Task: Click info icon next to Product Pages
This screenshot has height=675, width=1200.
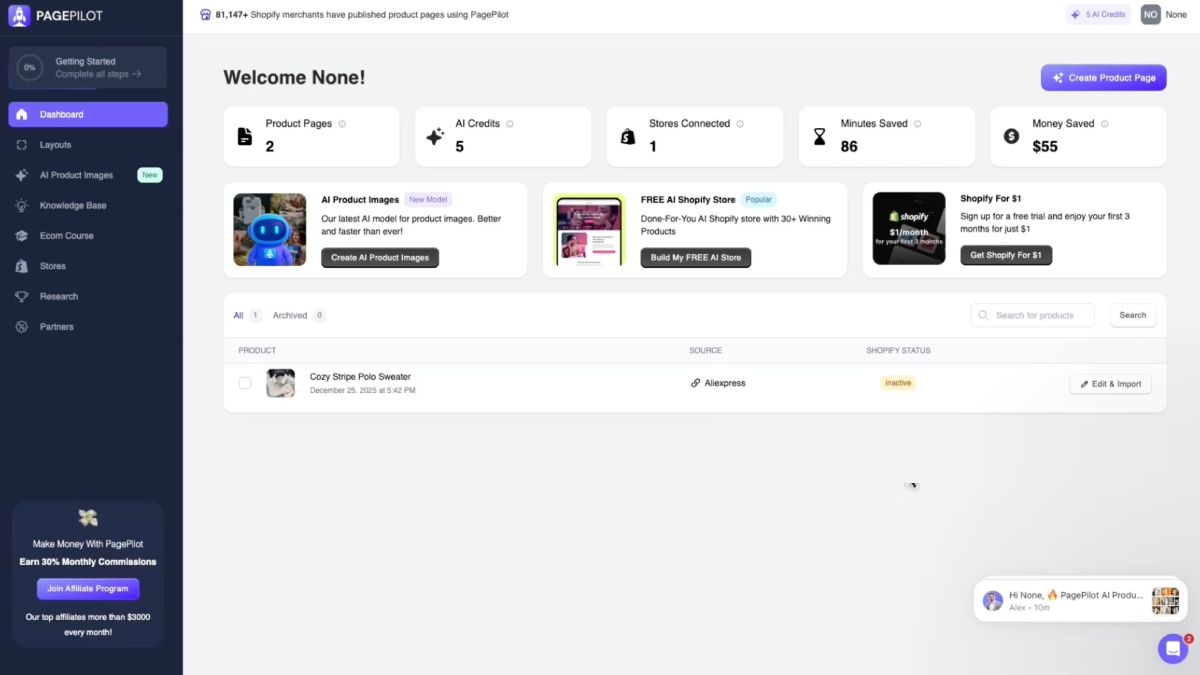Action: click(x=342, y=124)
